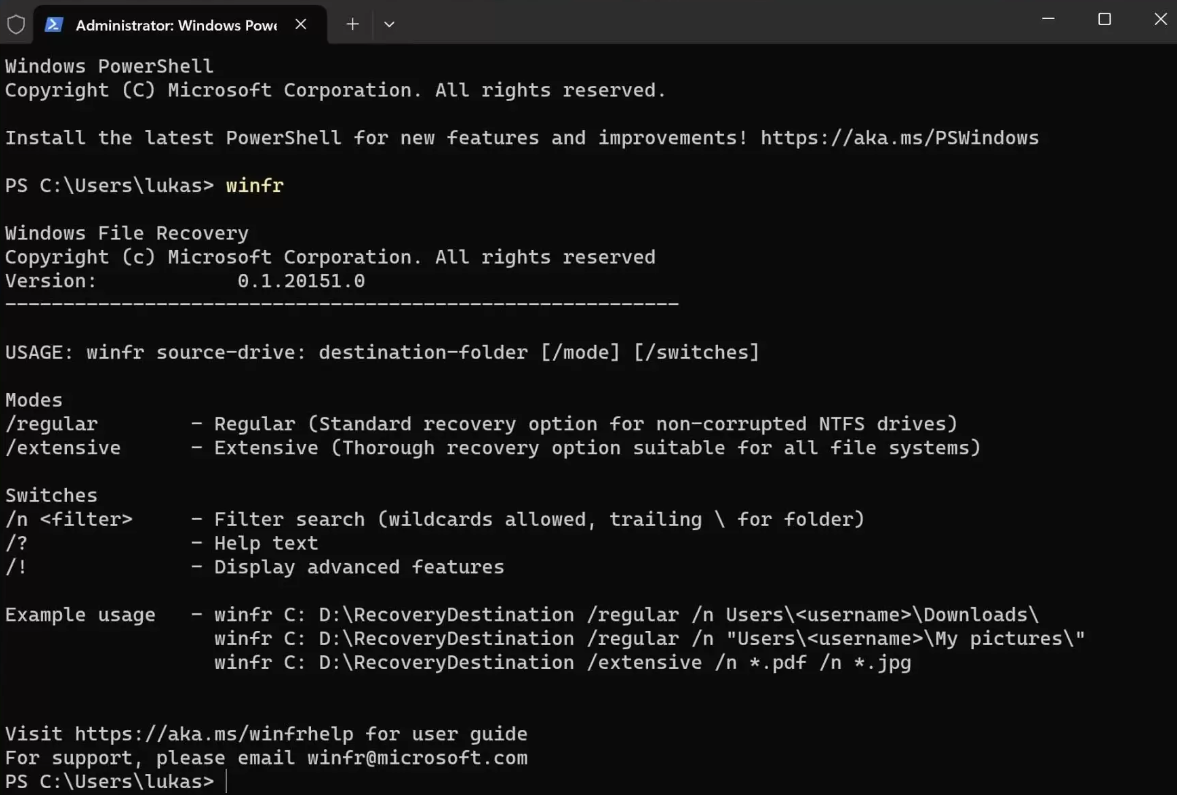Click the PowerShell icon on the tab
The image size is (1177, 795).
[x=55, y=24]
